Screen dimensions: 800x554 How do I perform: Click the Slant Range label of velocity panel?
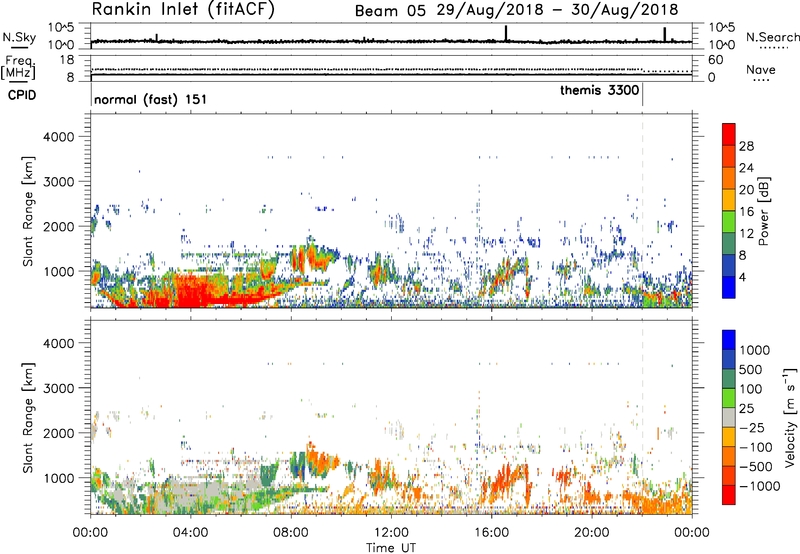(x=28, y=418)
